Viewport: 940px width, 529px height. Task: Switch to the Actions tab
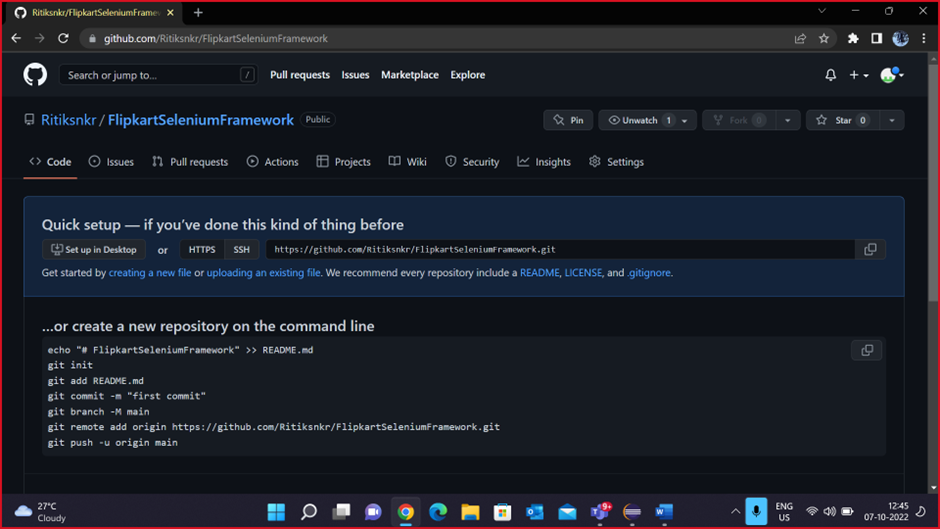(272, 162)
